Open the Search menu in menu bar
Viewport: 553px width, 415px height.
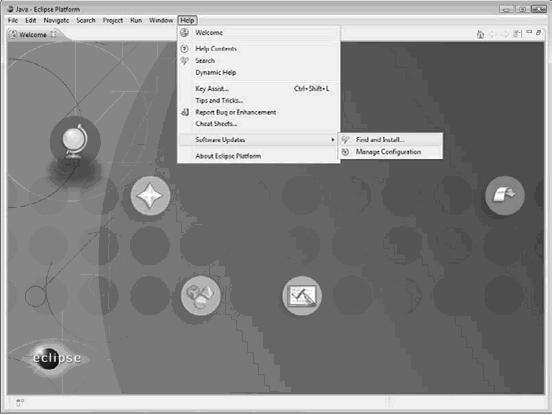tap(86, 20)
